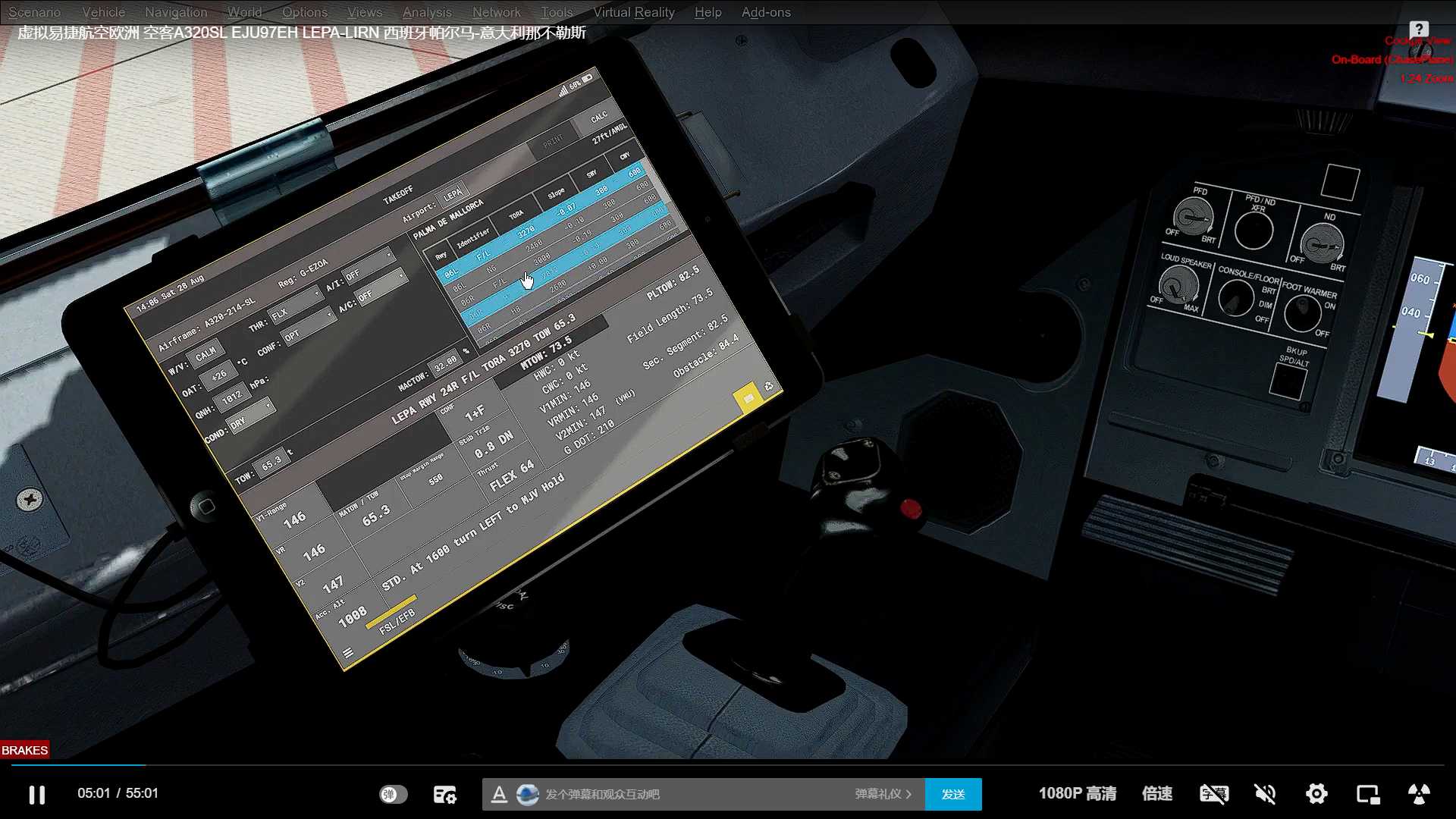
Task: Open the Virtual Reality menu
Action: pyautogui.click(x=634, y=12)
